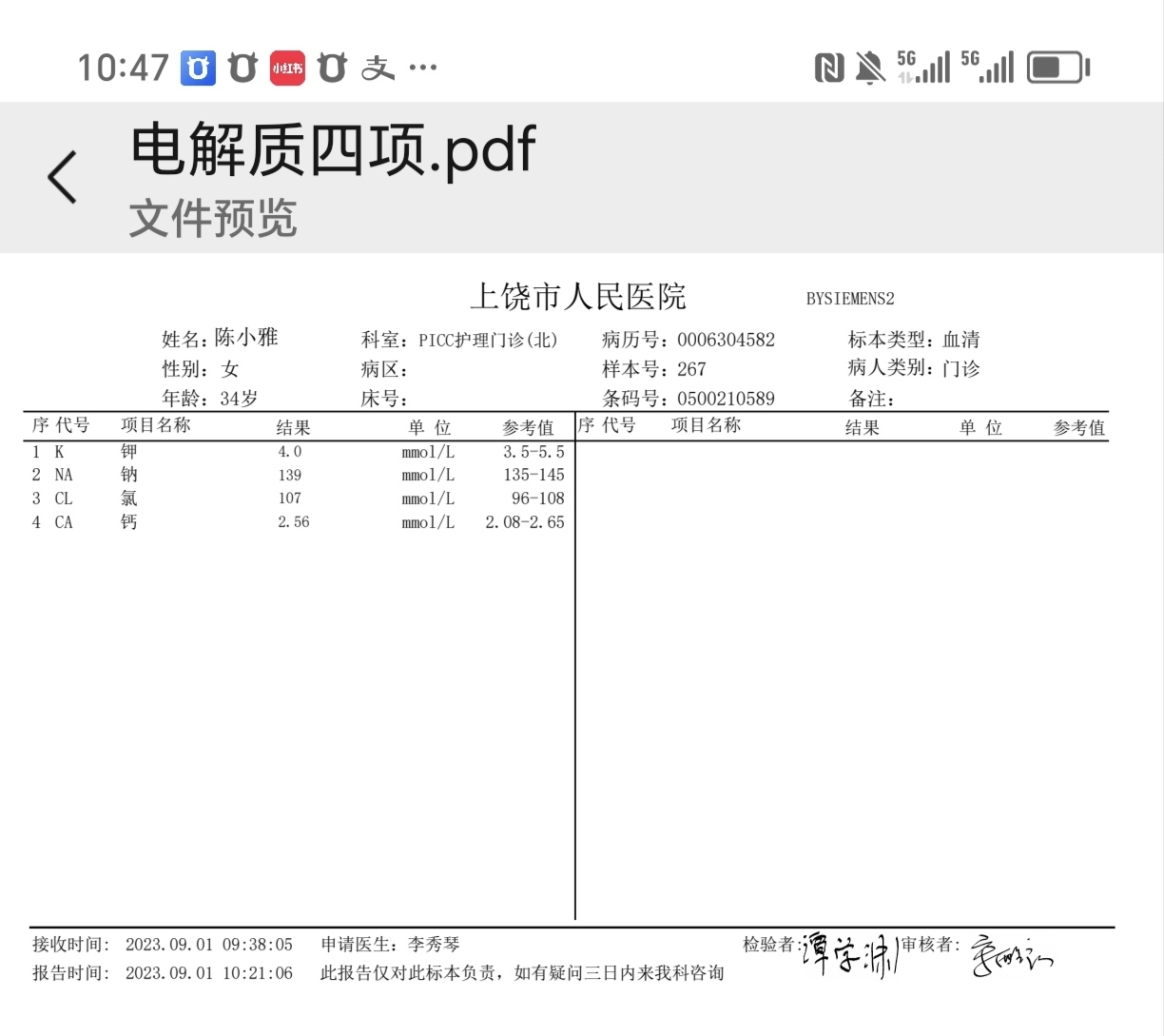Tap the chloride result 107

290,498
